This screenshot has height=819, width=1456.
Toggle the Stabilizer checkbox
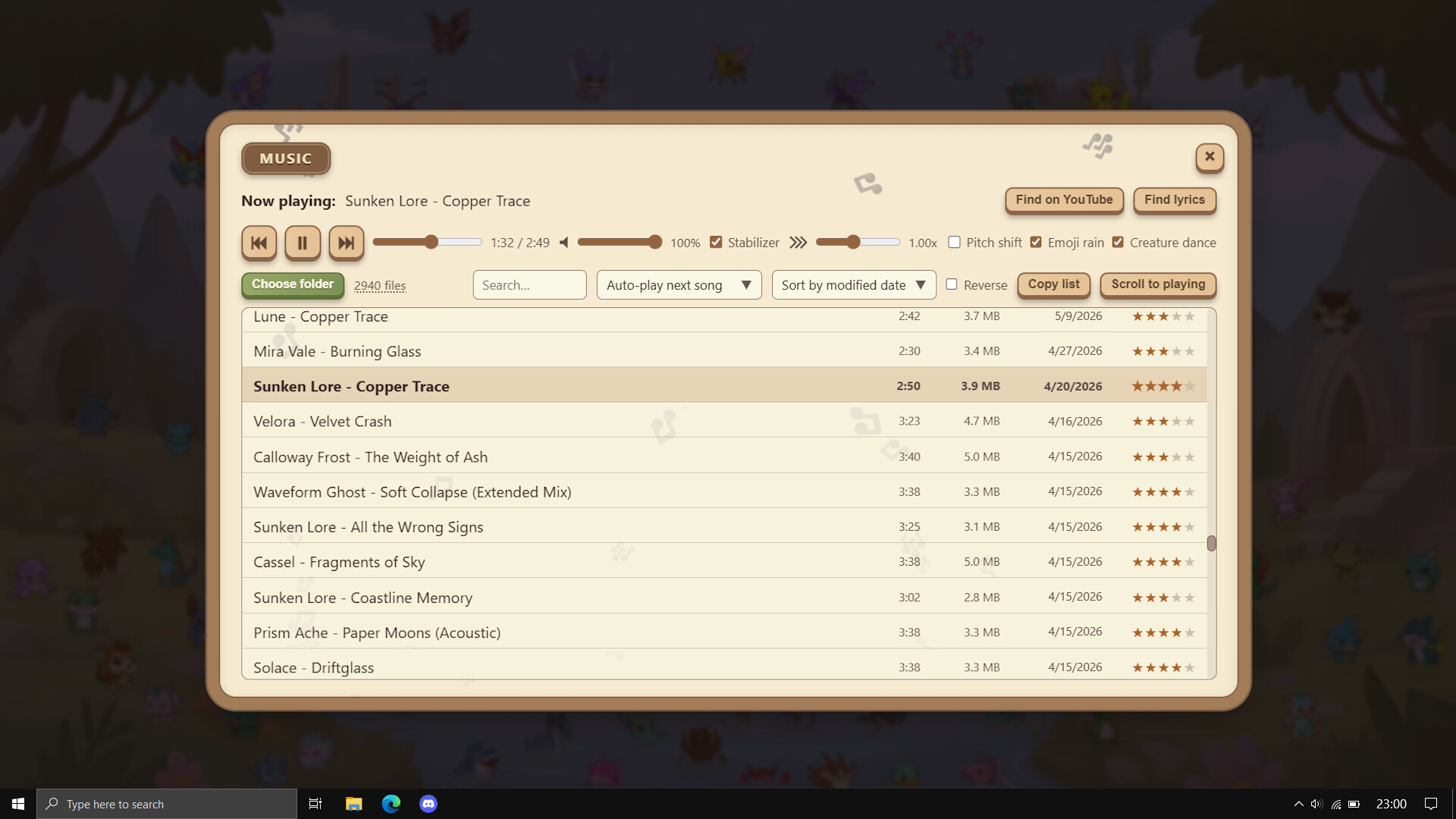(716, 242)
